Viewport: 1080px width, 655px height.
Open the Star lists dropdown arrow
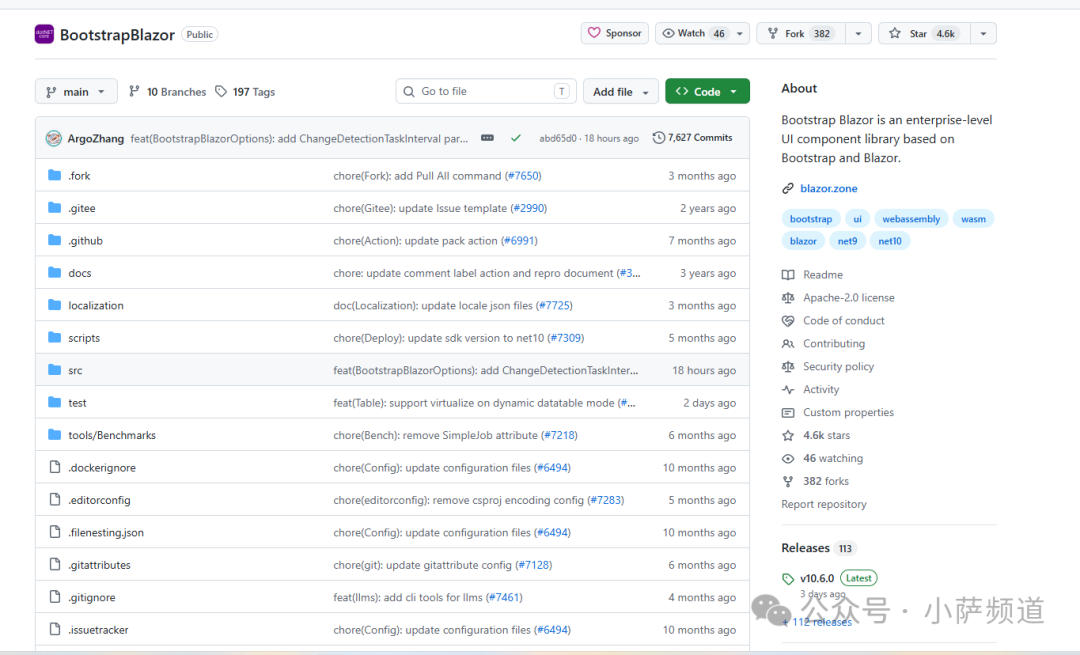(x=984, y=33)
